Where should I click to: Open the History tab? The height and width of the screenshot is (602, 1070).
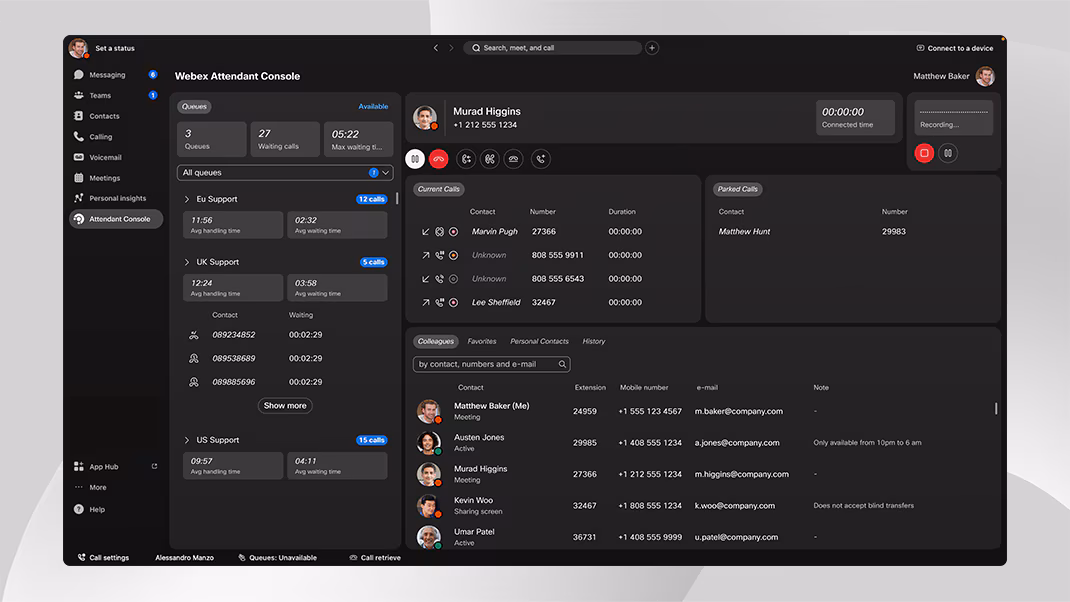(593, 341)
